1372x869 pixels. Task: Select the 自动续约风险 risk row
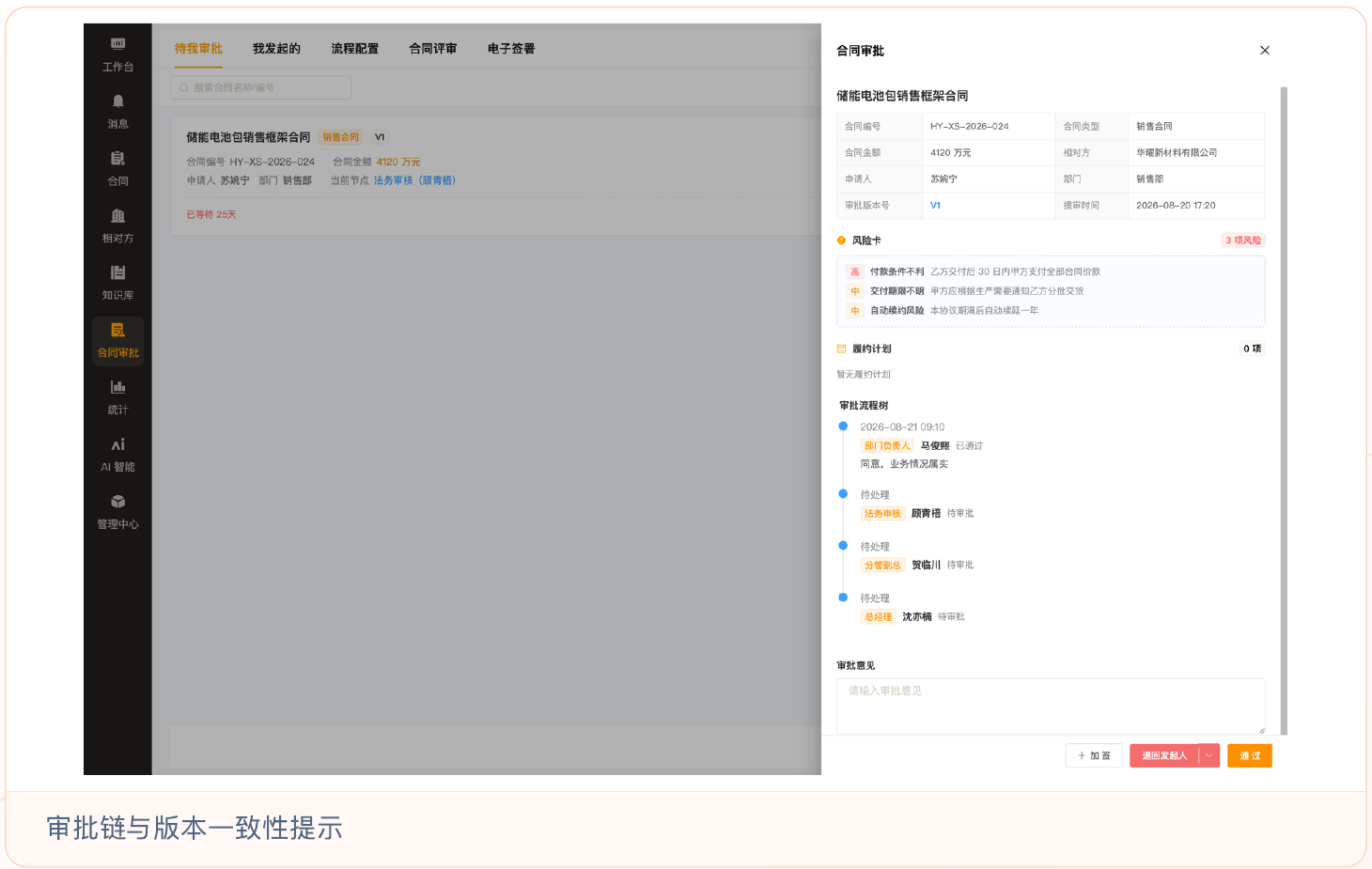[1051, 310]
